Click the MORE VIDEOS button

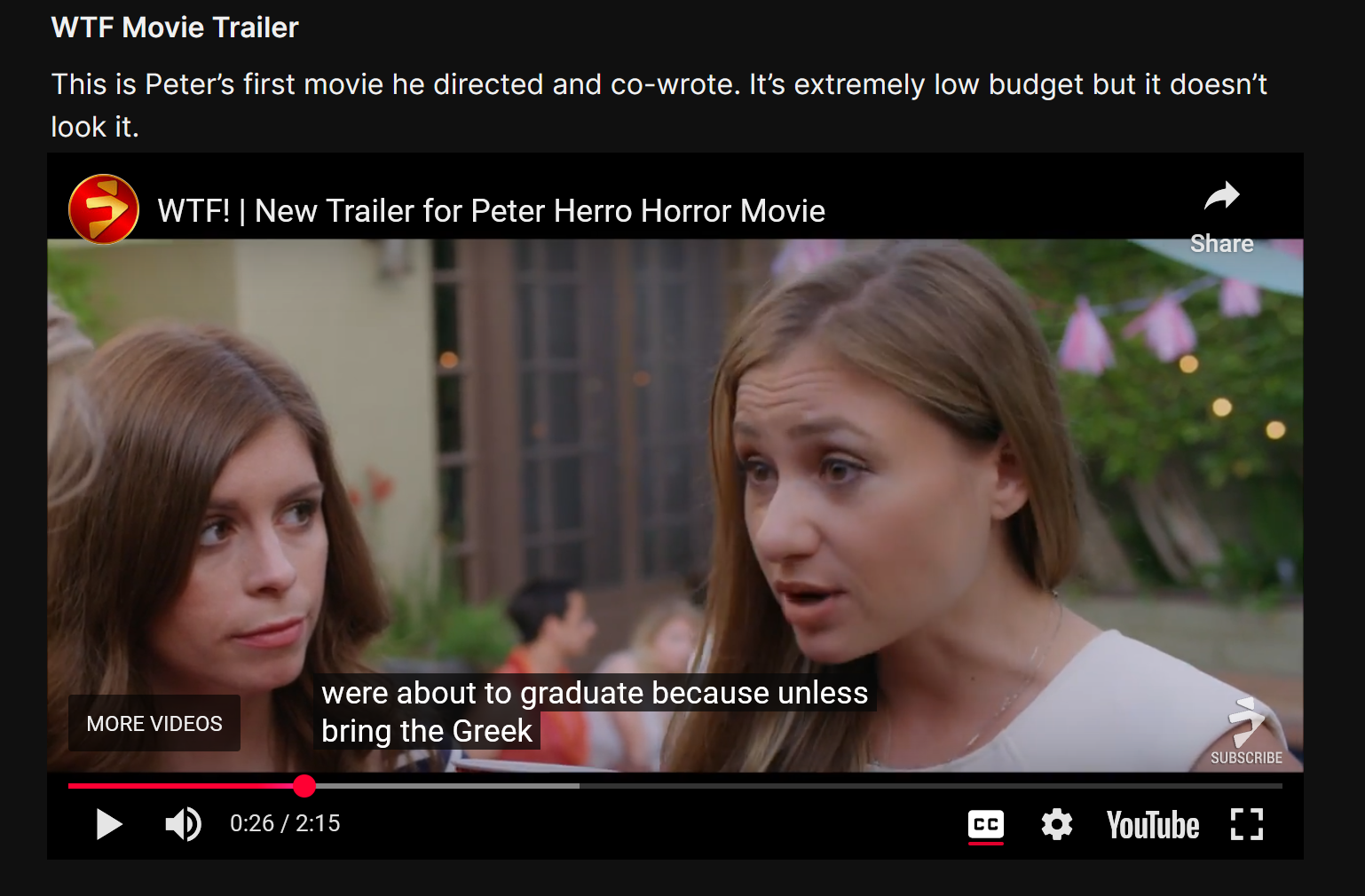154,723
